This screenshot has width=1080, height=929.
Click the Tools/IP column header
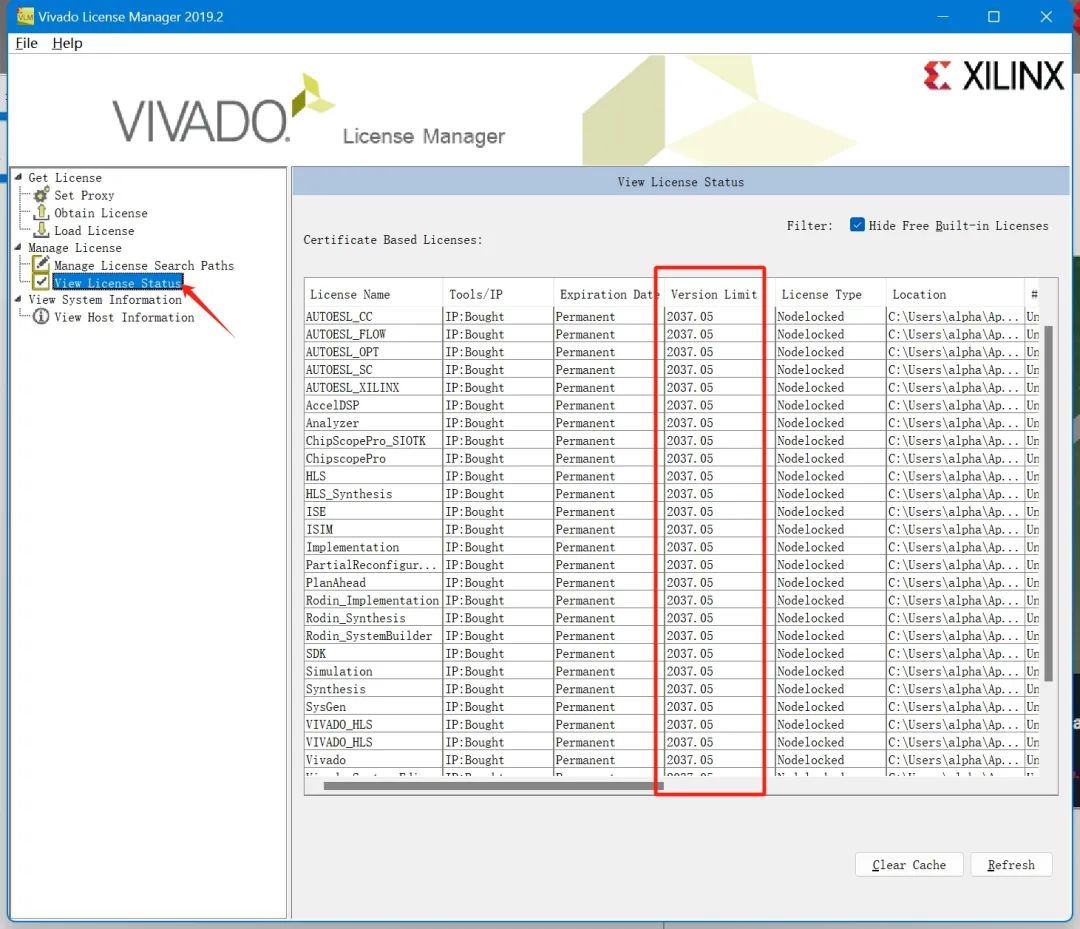click(498, 294)
